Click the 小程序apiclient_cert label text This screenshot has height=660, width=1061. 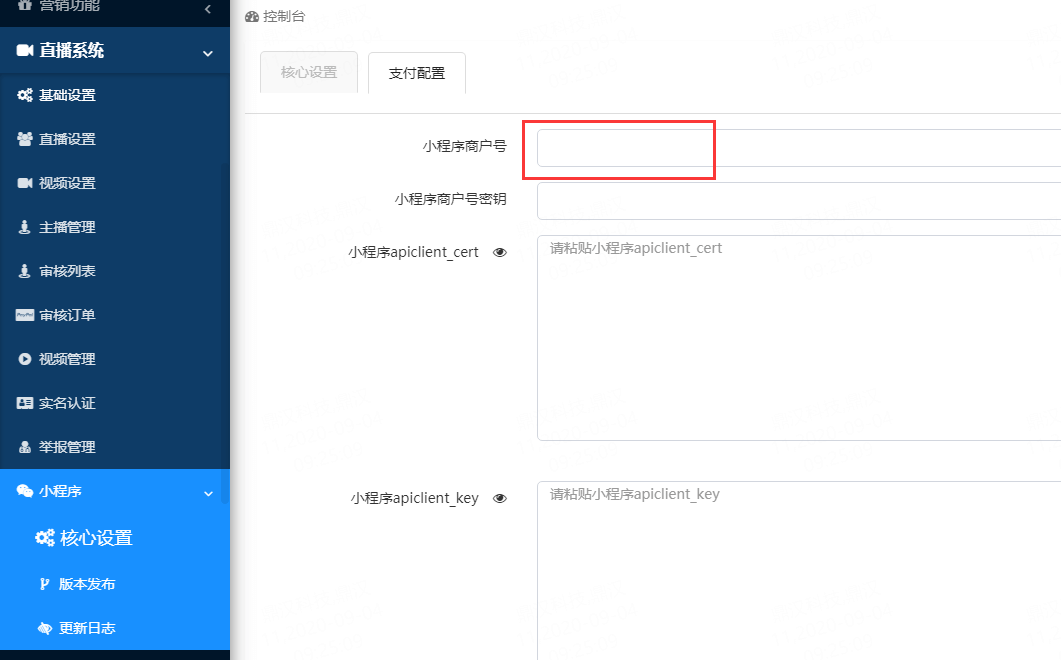click(413, 252)
